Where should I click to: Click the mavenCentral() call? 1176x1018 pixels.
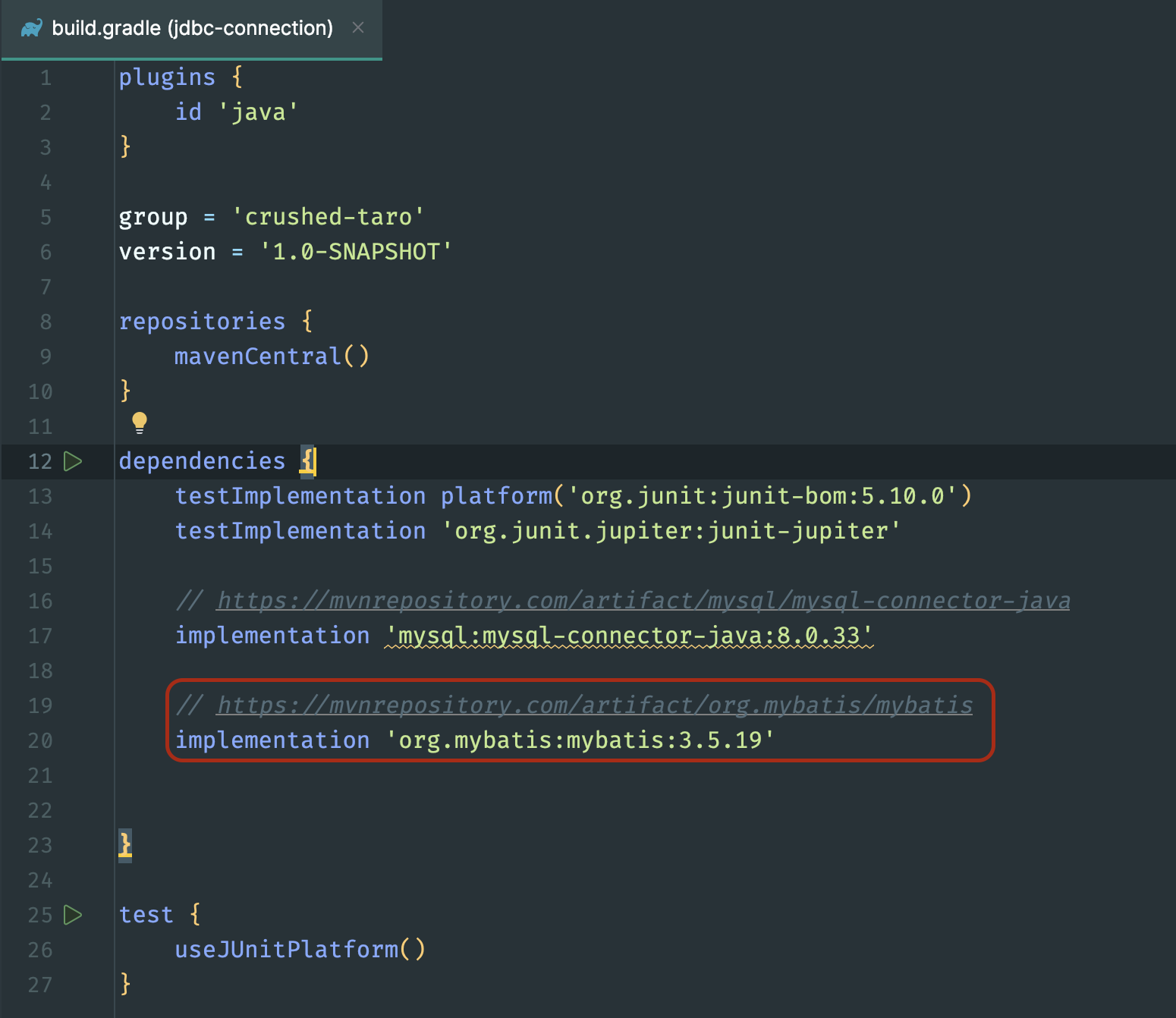tap(272, 357)
